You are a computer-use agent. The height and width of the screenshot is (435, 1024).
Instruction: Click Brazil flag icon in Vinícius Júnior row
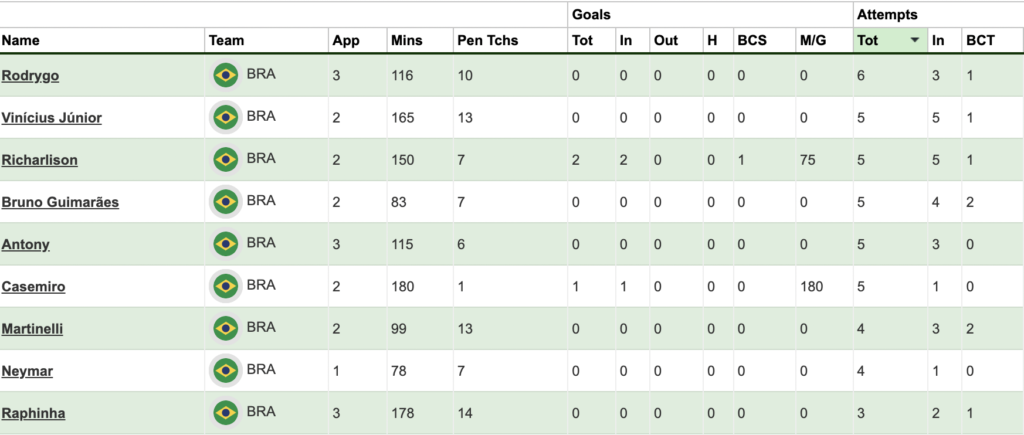(225, 118)
